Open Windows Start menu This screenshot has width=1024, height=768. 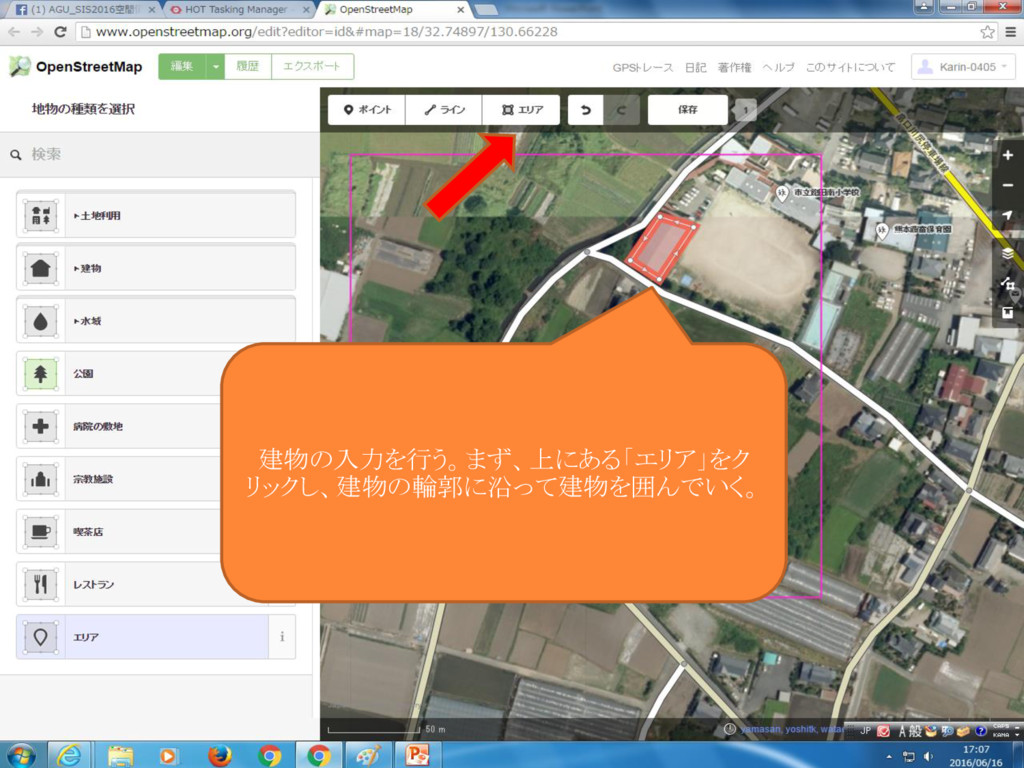click(x=22, y=755)
